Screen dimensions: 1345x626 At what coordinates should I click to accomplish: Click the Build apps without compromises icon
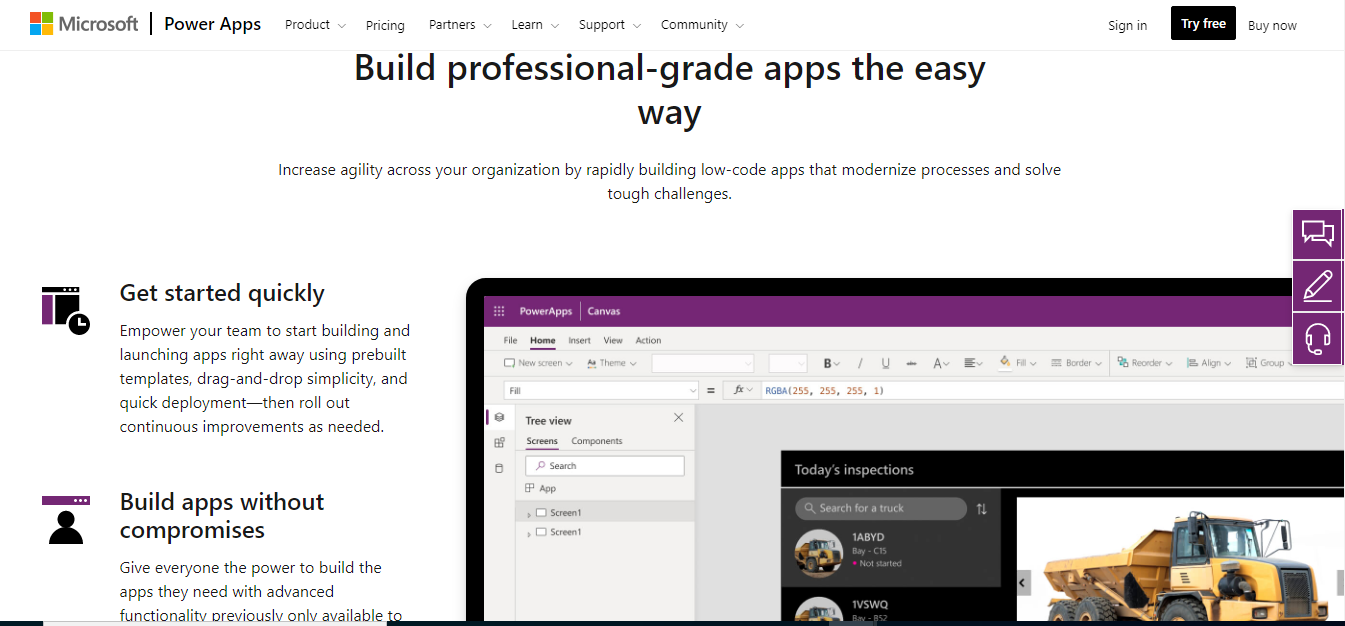66,519
